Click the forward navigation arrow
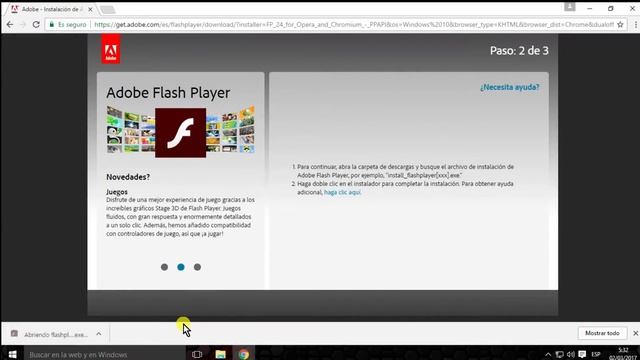Viewport: 640px width, 360px height. pyautogui.click(x=23, y=24)
